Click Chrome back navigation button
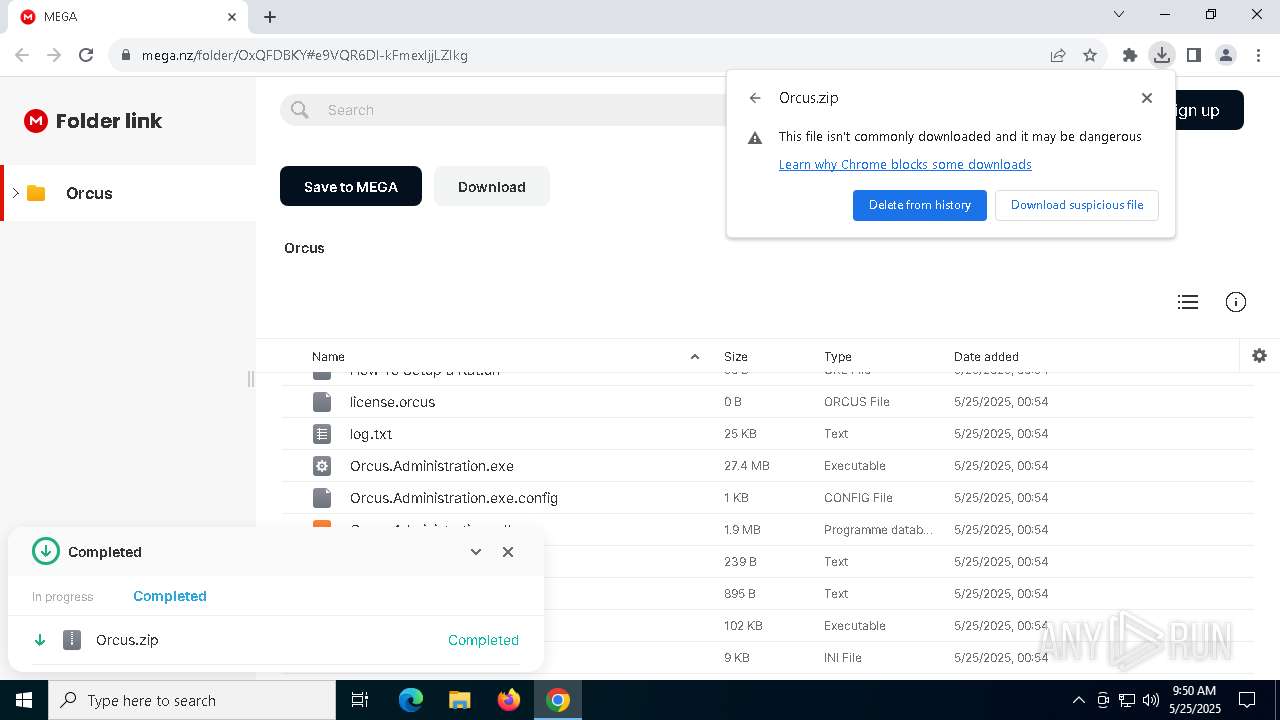 (x=22, y=55)
